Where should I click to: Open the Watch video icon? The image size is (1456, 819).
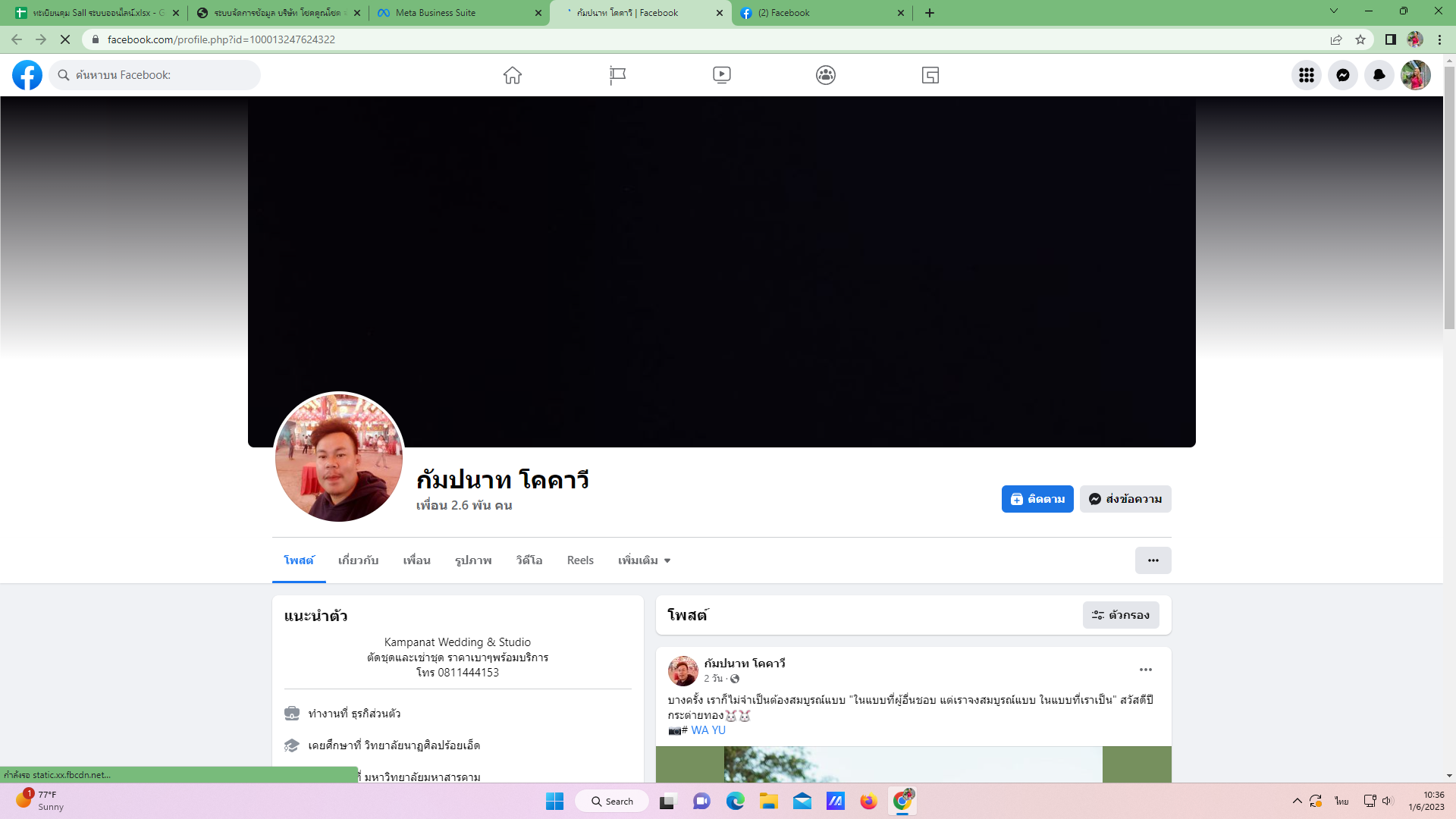[x=721, y=75]
